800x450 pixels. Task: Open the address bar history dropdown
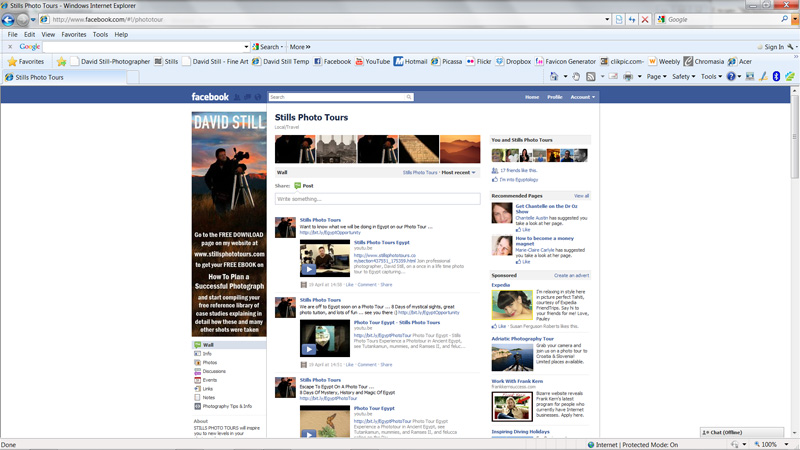pyautogui.click(x=607, y=19)
